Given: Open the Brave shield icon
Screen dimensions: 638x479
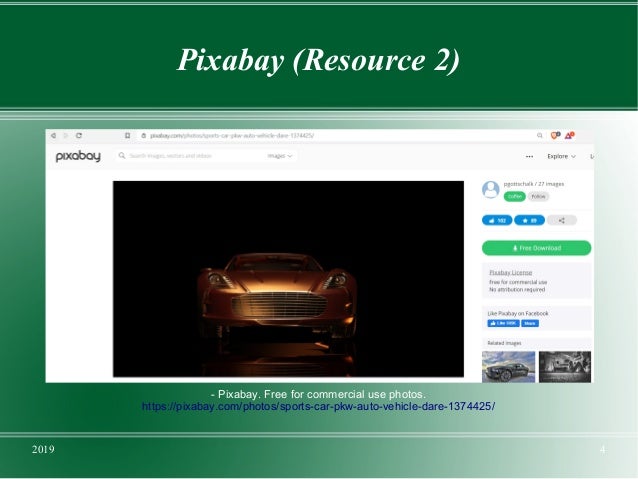Looking at the screenshot, I should click(x=555, y=135).
